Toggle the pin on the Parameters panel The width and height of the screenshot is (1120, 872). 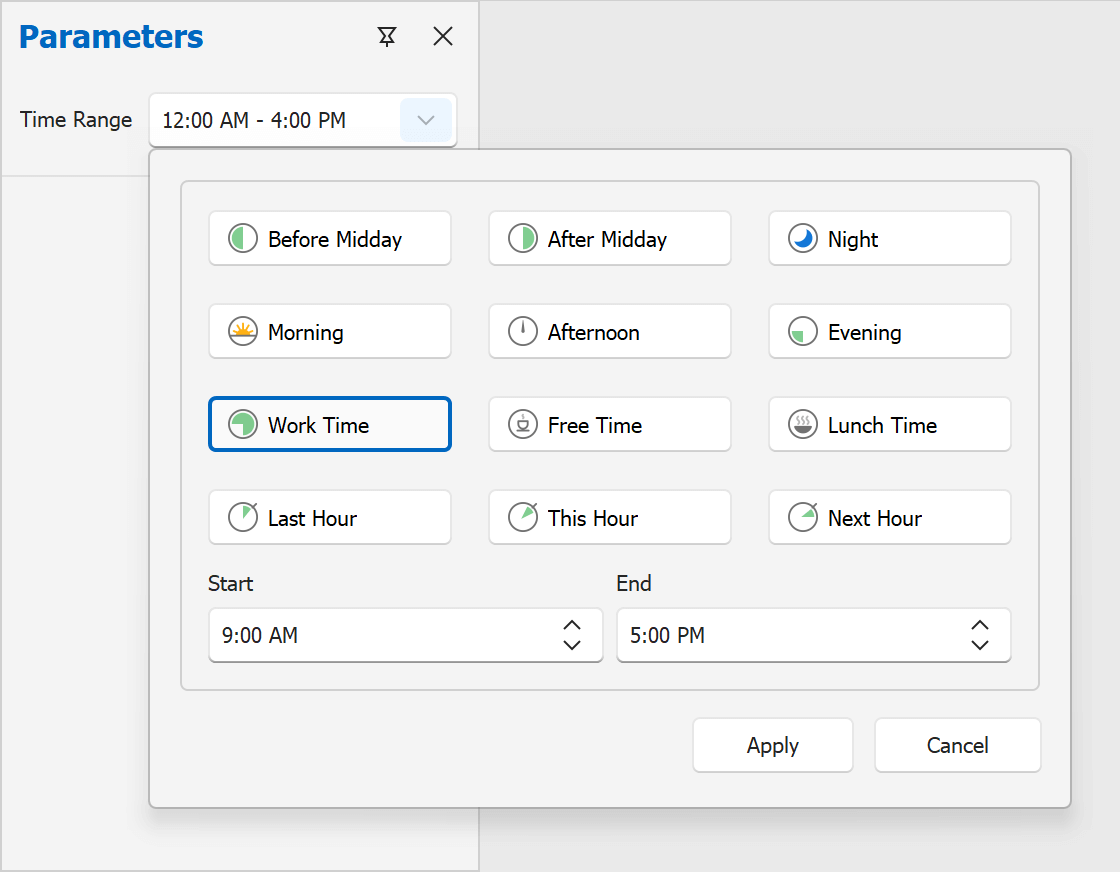tap(387, 36)
